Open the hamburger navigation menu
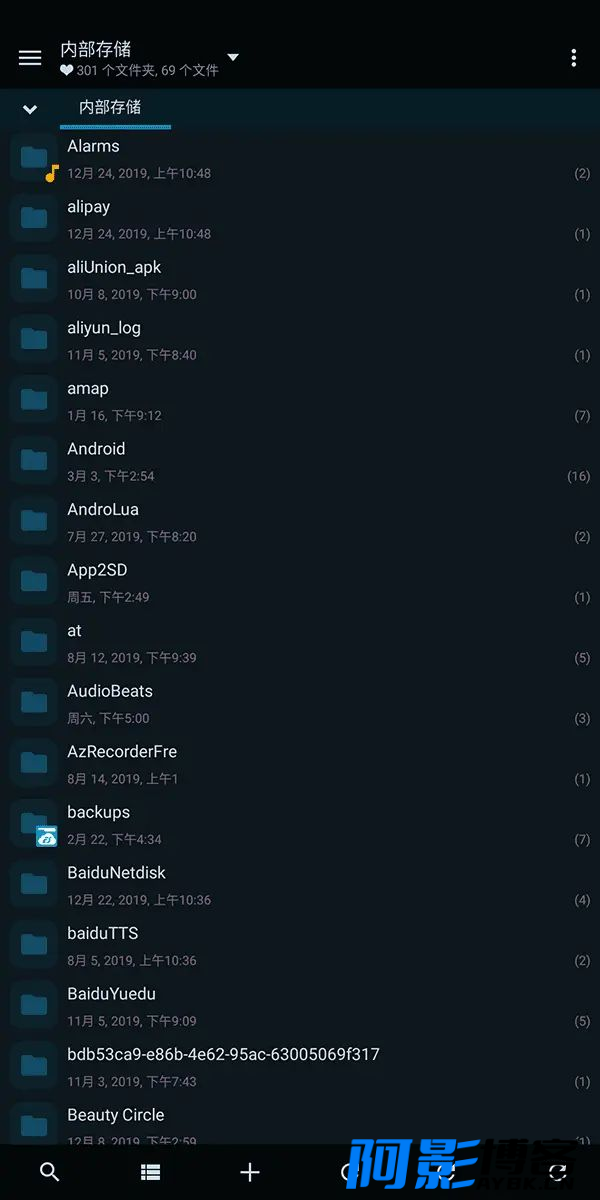The image size is (600, 1200). tap(30, 58)
